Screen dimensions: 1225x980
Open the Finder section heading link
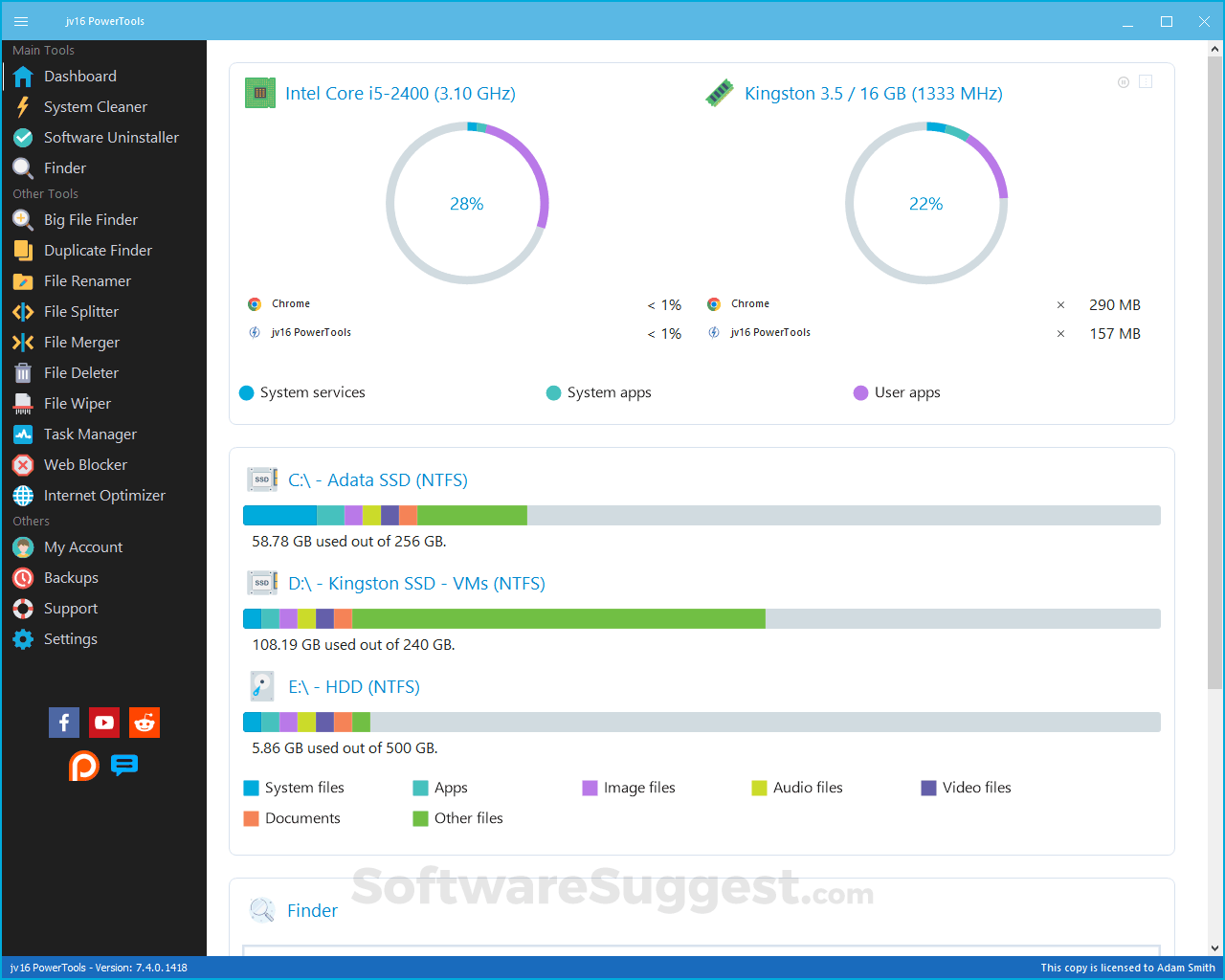pyautogui.click(x=313, y=911)
